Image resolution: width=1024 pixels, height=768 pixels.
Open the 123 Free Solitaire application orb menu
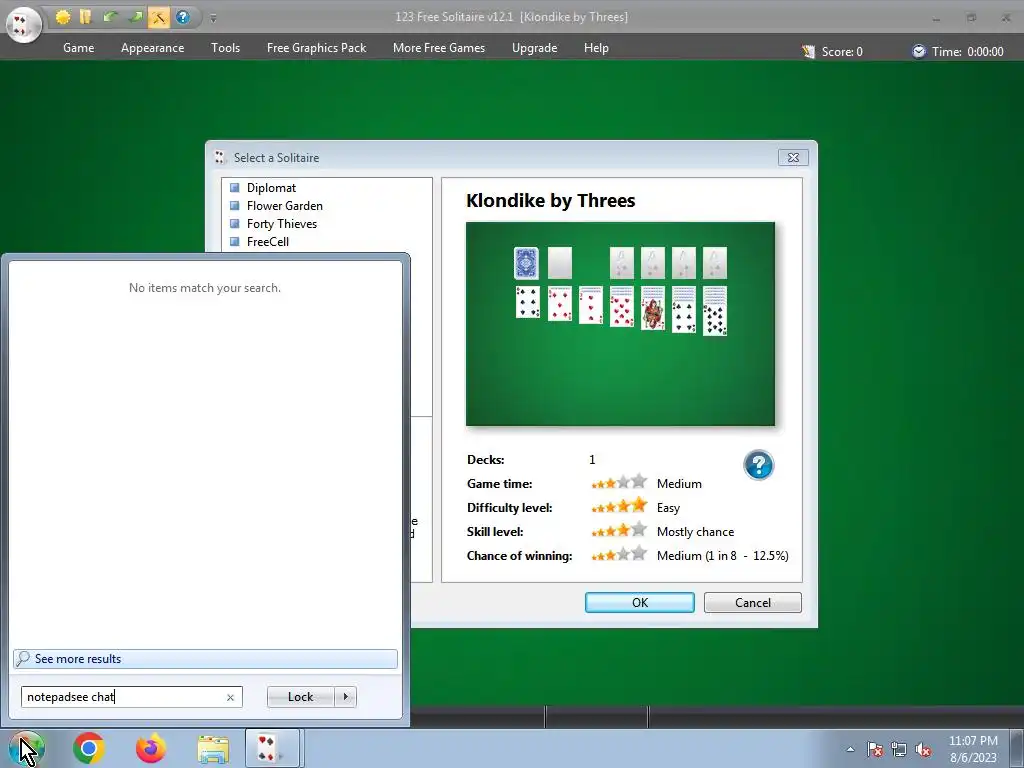[24, 24]
